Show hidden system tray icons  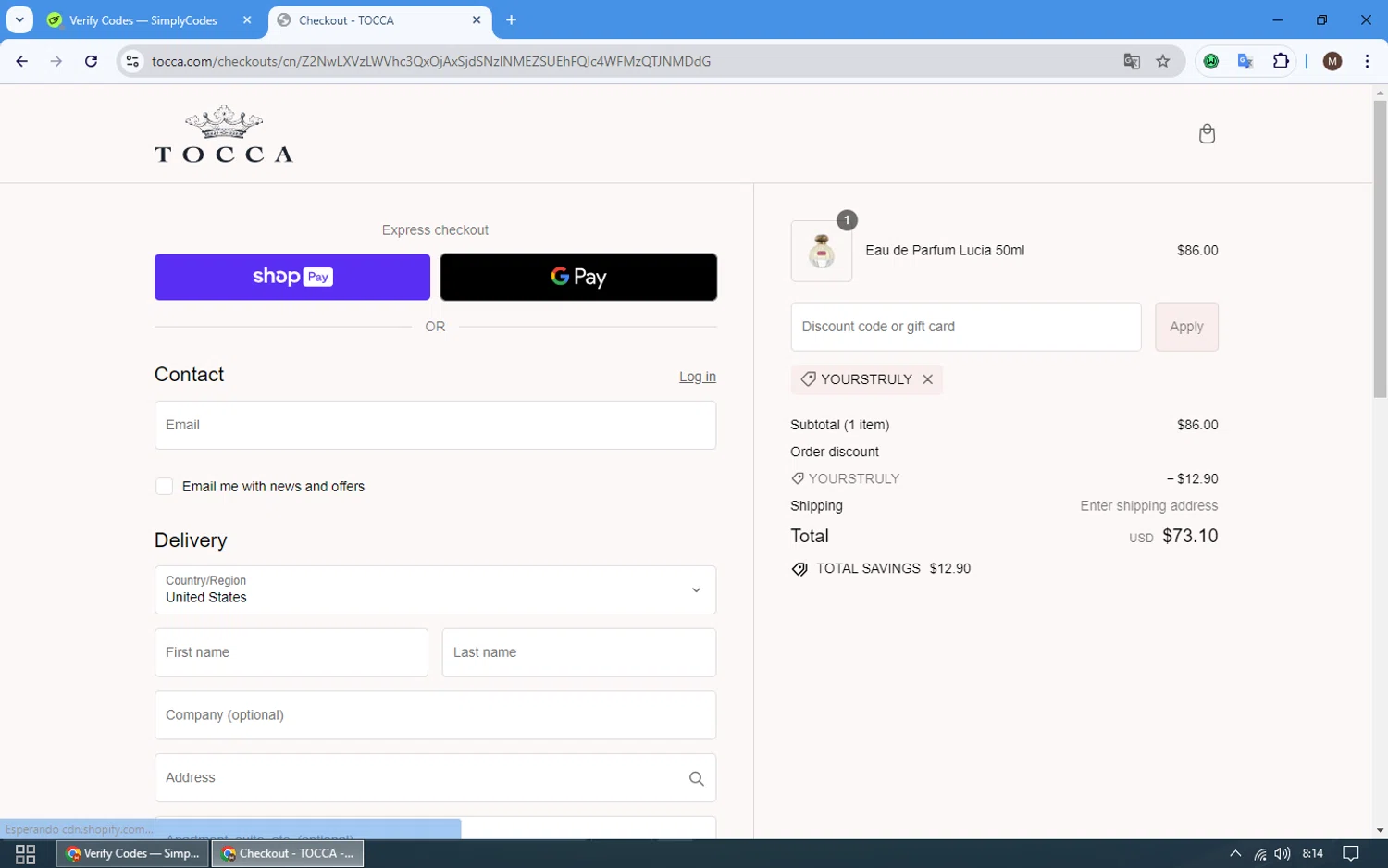tap(1235, 853)
